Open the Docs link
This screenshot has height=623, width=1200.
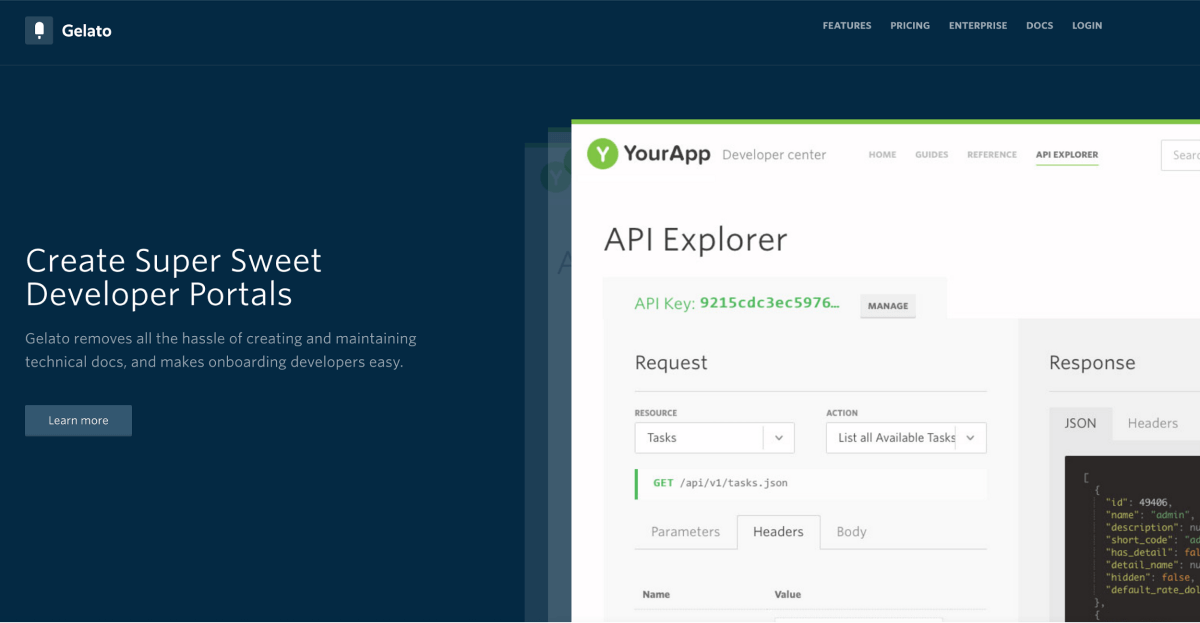pyautogui.click(x=1040, y=26)
